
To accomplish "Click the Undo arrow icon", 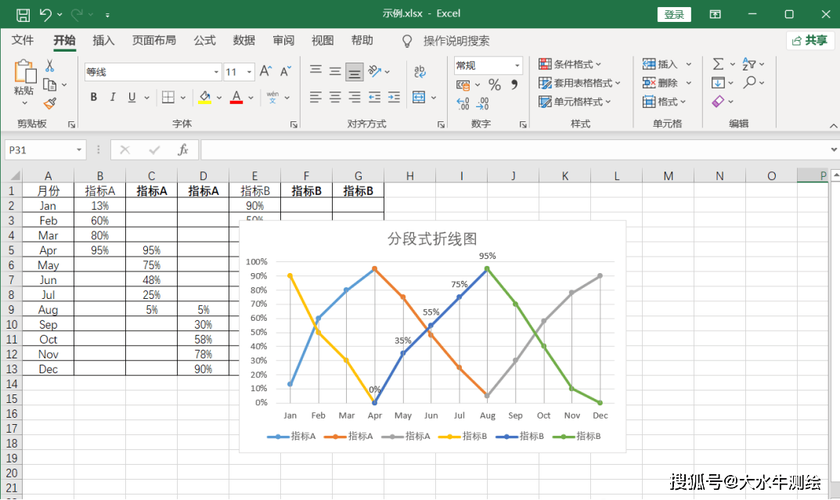I will (46, 15).
